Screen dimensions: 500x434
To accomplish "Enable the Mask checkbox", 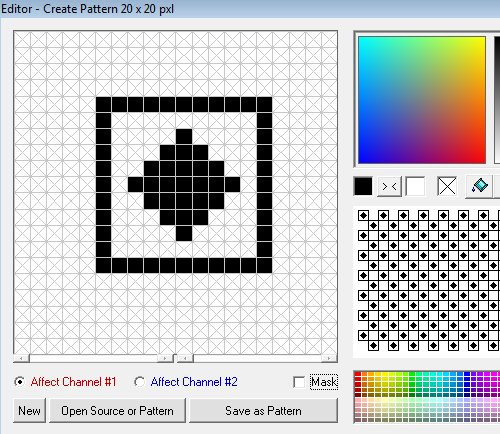I will click(x=299, y=382).
